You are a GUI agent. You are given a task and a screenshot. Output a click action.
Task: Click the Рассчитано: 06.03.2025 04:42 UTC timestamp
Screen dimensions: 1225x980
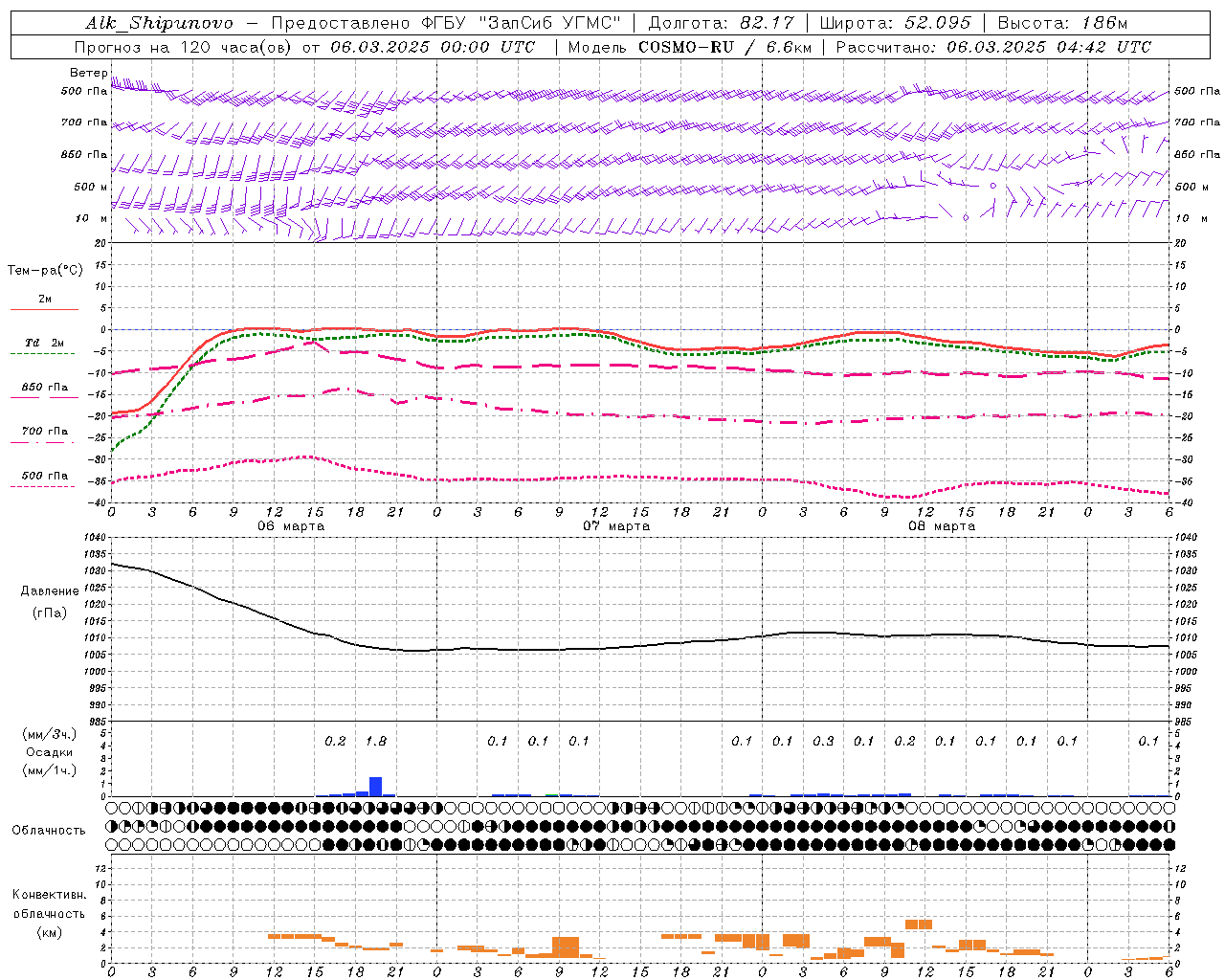993,47
